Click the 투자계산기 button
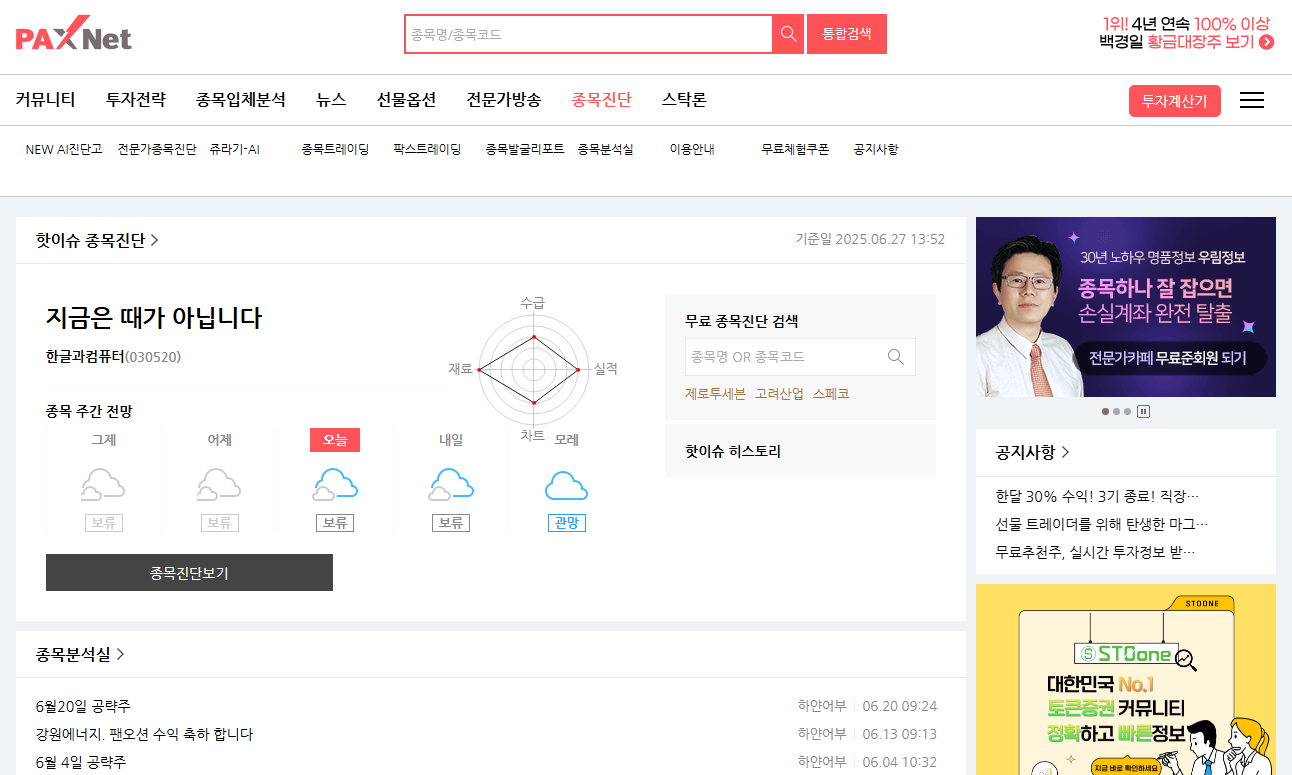Screen dimensions: 1292x775 (1175, 101)
